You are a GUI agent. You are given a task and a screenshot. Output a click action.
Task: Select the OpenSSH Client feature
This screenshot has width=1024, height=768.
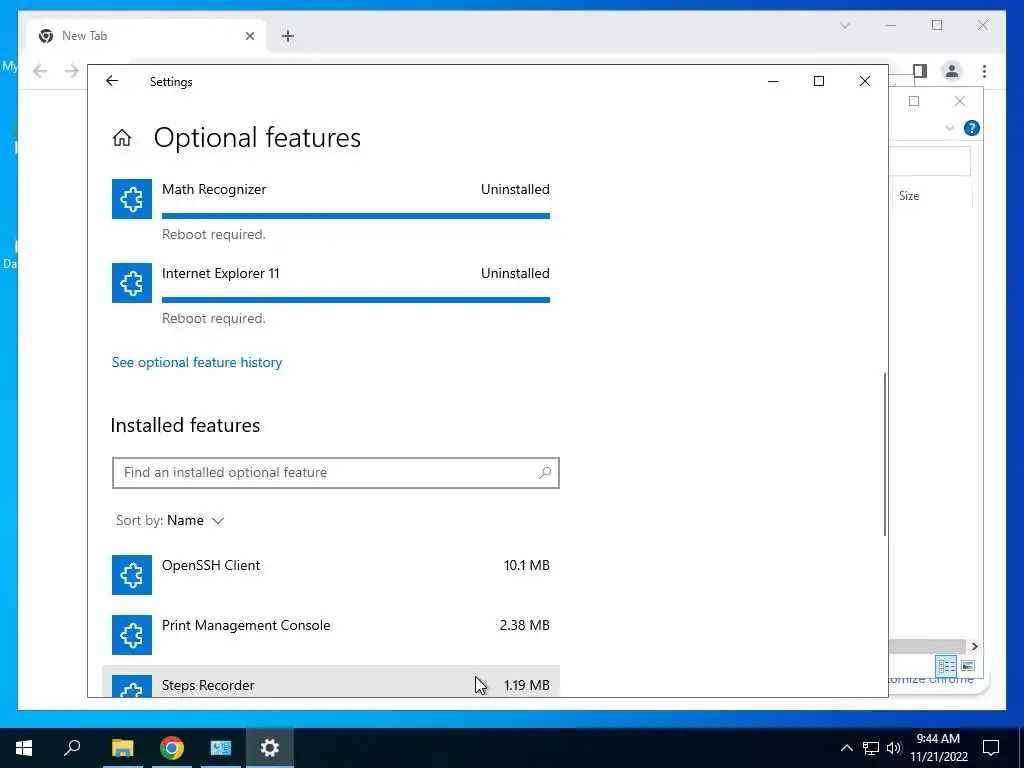[331, 575]
